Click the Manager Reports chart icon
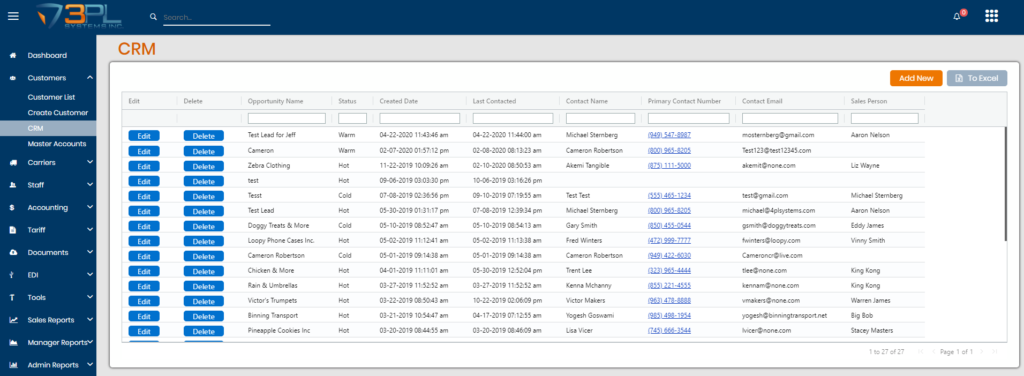1024x376 pixels. coord(12,343)
